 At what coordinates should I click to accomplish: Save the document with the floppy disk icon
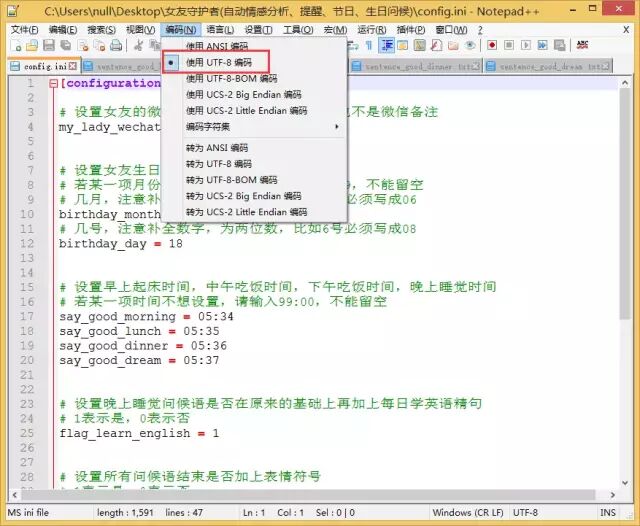click(x=49, y=45)
